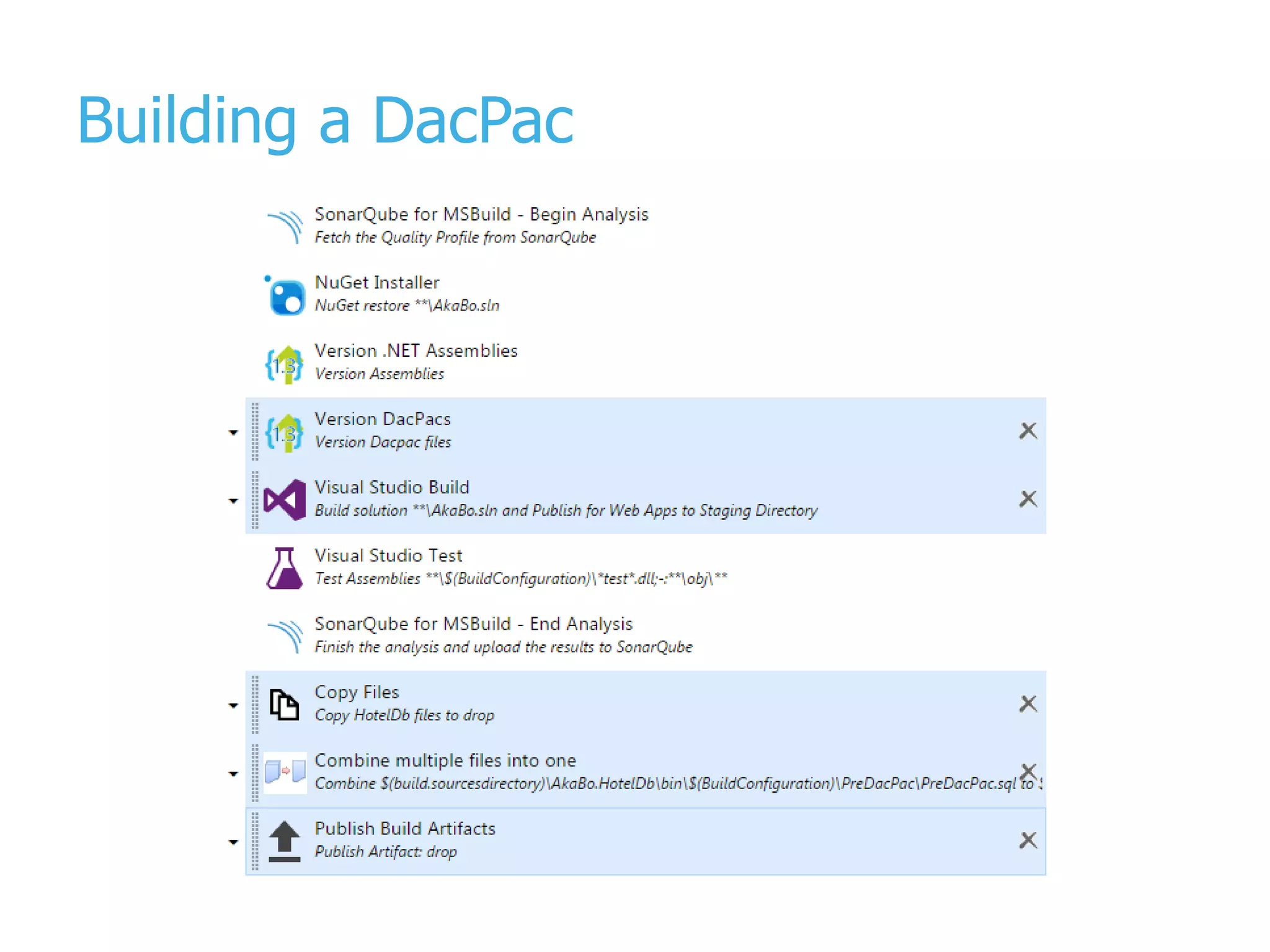Click 'Combine $(build.sourcesdirectory)' description text
The image size is (1270, 952).
(678, 784)
